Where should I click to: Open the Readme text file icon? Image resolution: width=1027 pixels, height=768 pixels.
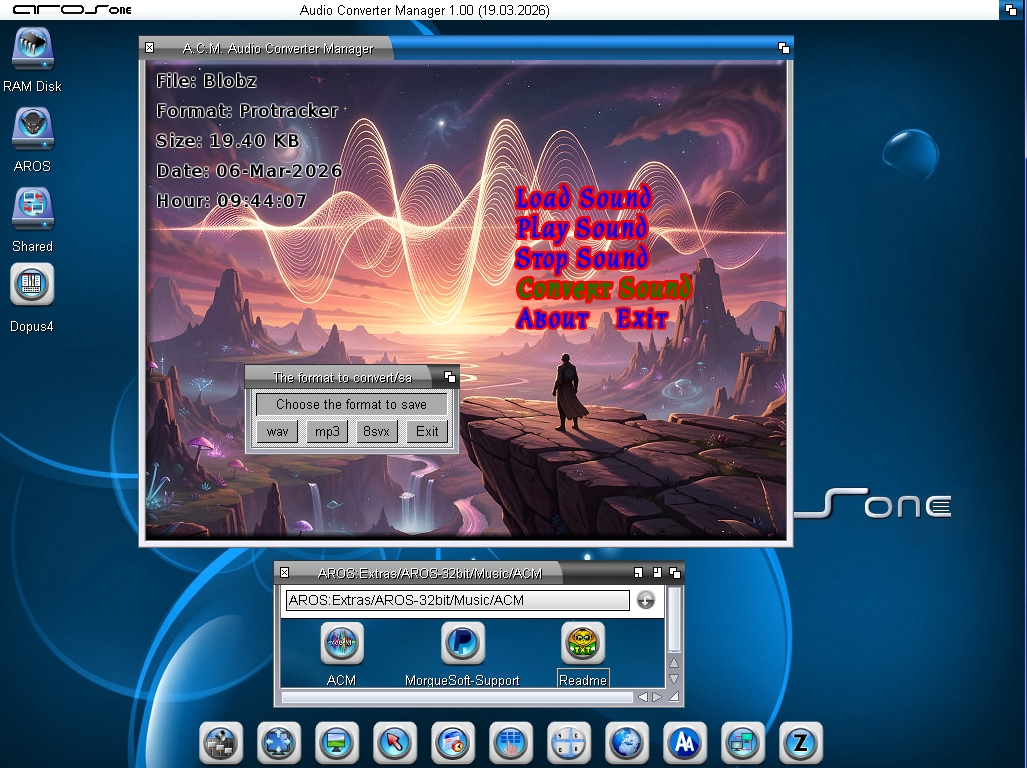coord(583,643)
